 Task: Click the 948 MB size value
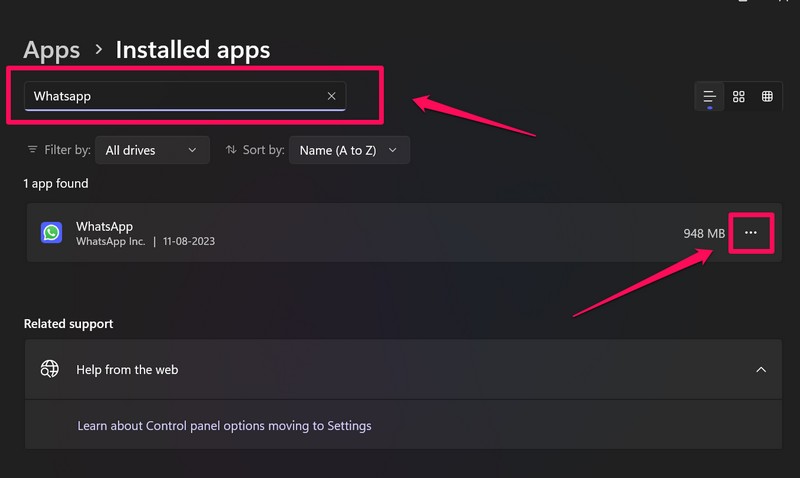coord(704,233)
